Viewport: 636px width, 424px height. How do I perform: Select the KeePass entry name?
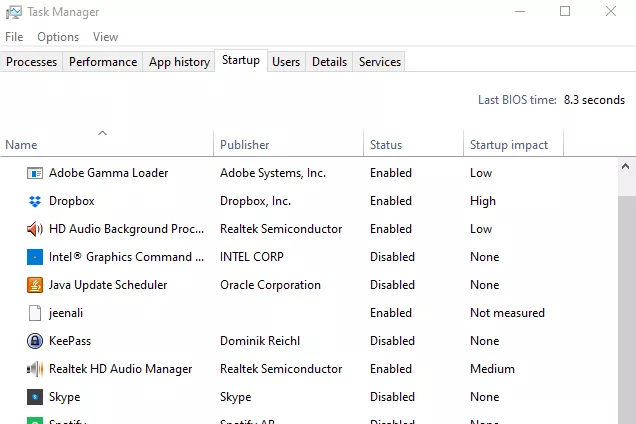point(70,341)
